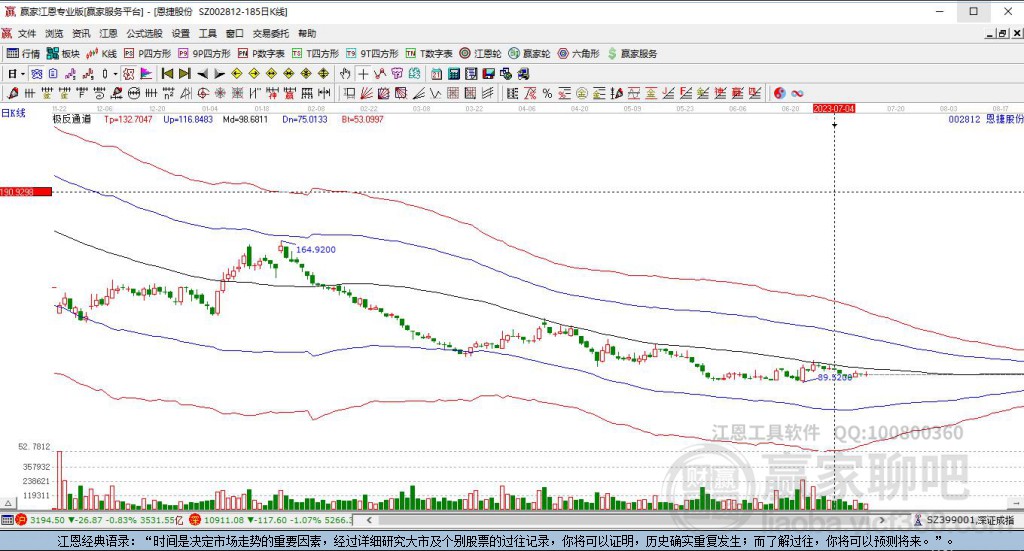Screen dimensions: 1024x551
Task: Toggle the red boxed chart icon in second toolbar
Action: pyautogui.click(x=128, y=74)
